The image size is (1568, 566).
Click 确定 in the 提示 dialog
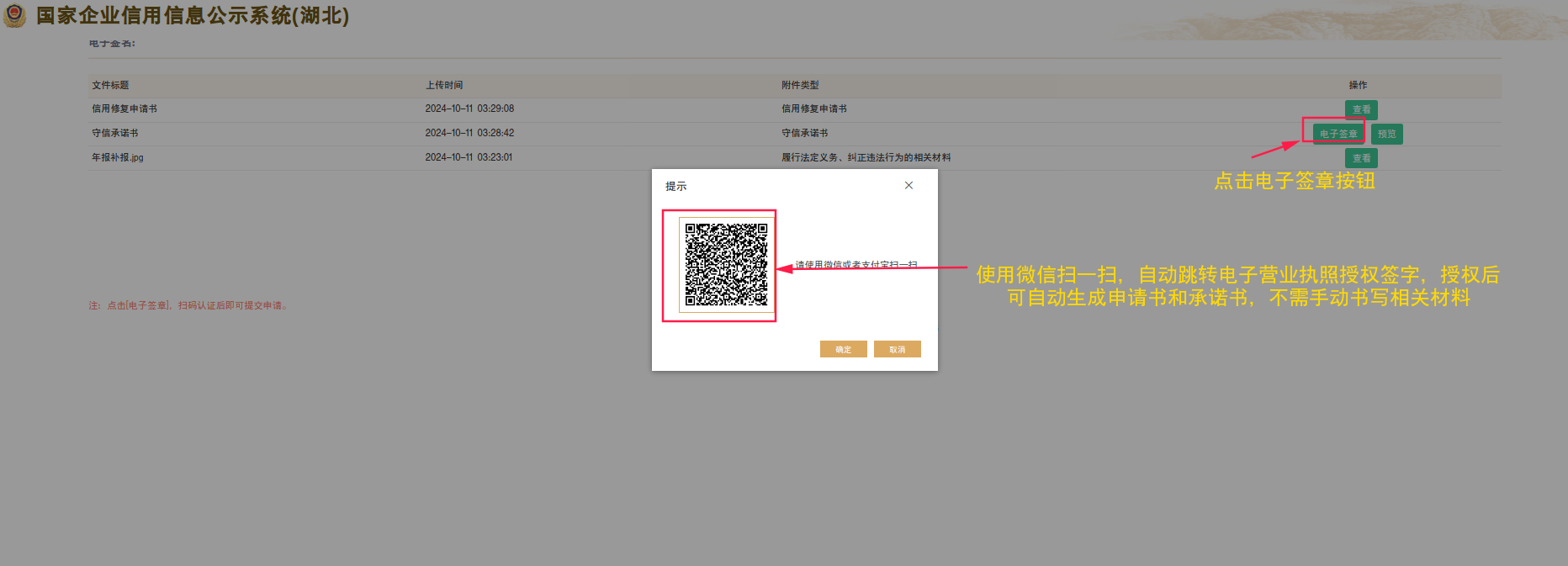pos(843,349)
